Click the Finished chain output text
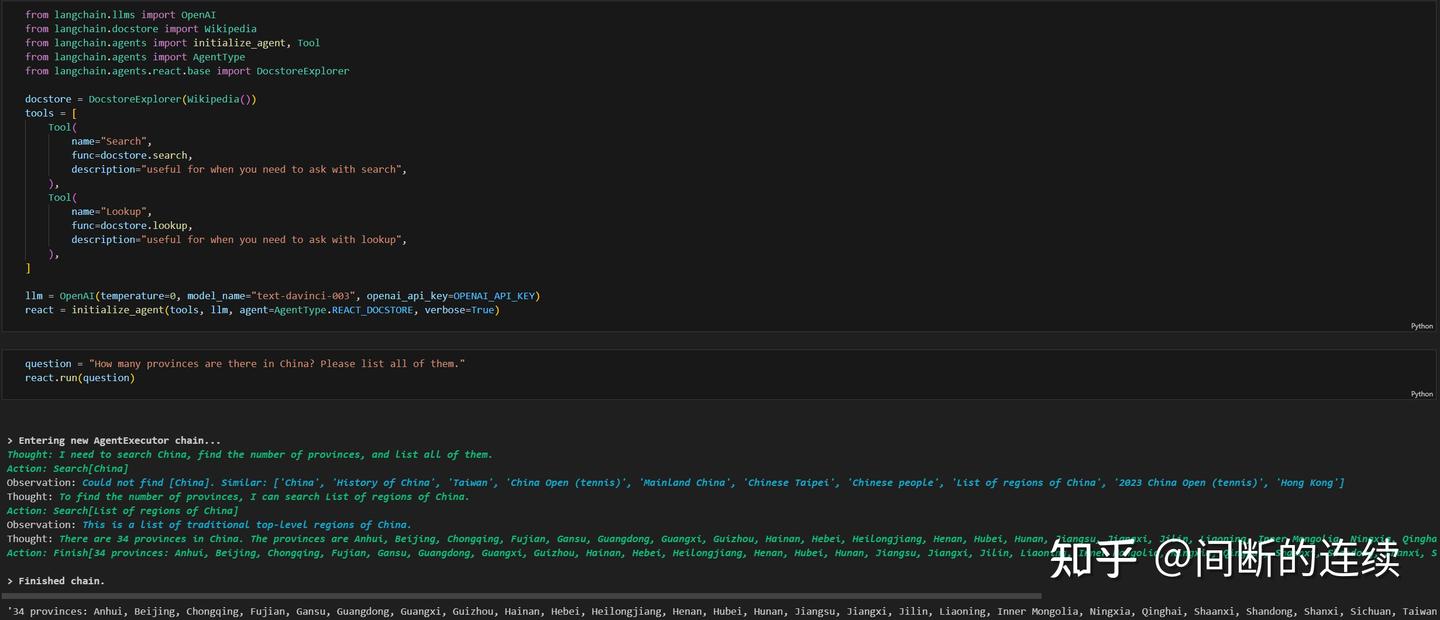The width and height of the screenshot is (1440, 620). [55, 580]
